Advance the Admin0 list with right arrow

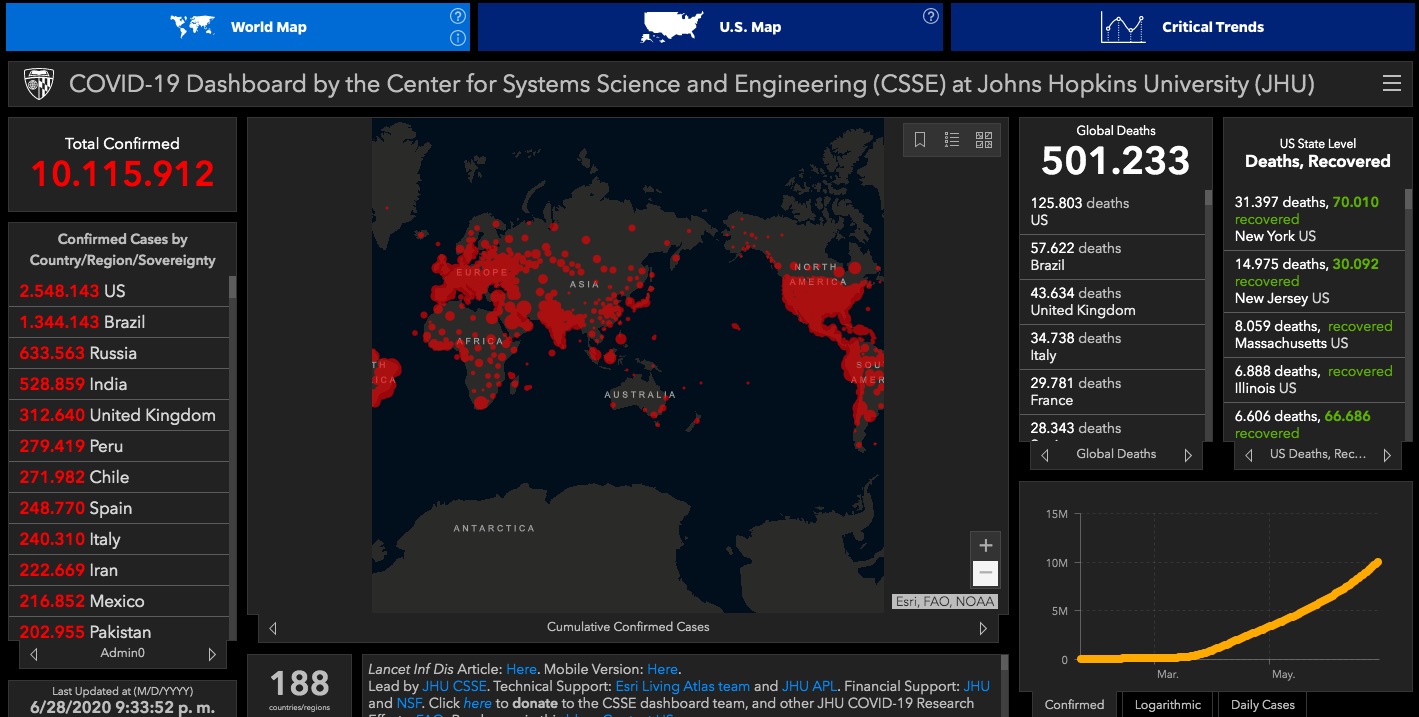[x=212, y=654]
